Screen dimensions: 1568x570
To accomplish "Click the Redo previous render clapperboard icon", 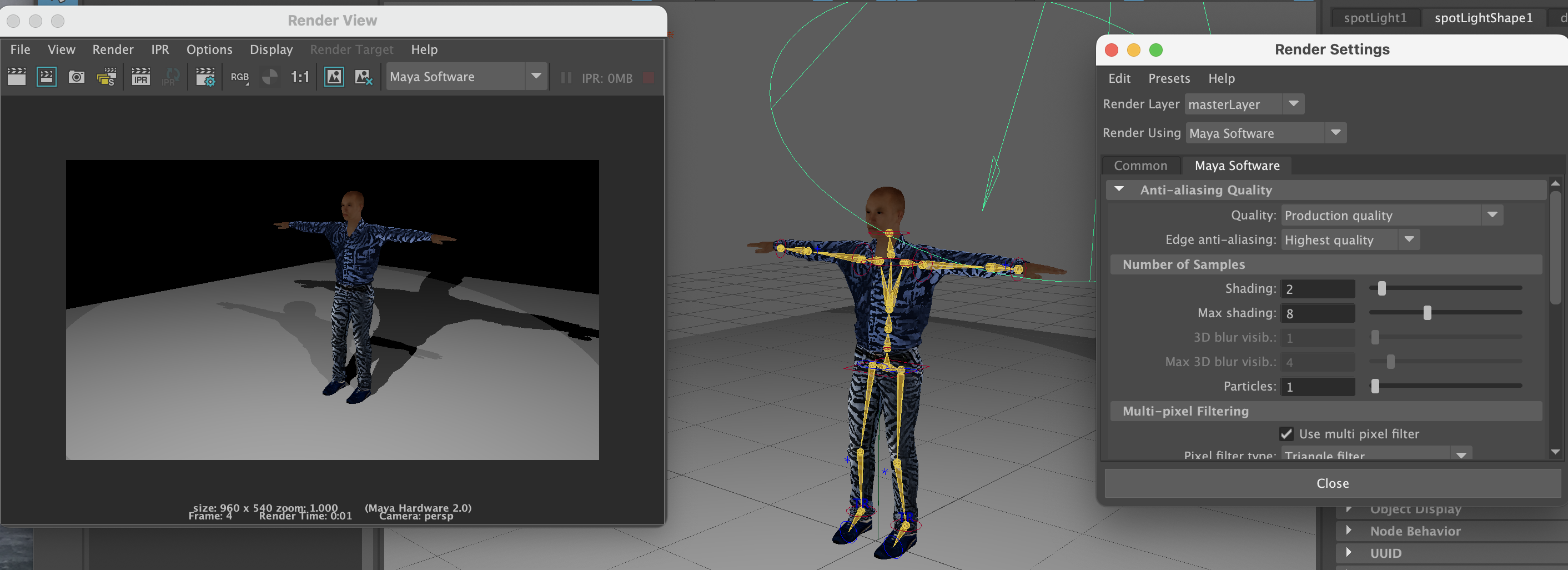I will coord(17,77).
